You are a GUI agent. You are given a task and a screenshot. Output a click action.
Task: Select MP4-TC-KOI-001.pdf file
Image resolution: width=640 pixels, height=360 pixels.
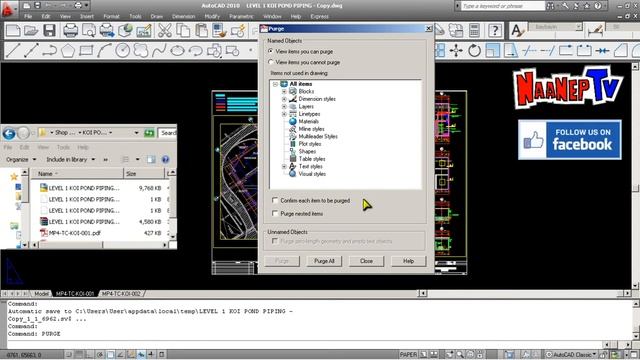[x=74, y=233]
